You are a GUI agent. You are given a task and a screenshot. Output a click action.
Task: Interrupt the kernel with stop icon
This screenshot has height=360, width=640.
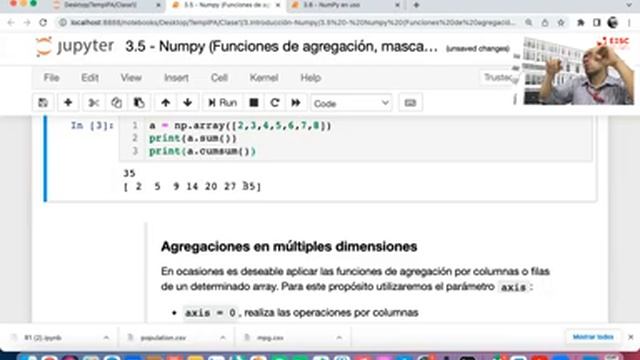254,103
